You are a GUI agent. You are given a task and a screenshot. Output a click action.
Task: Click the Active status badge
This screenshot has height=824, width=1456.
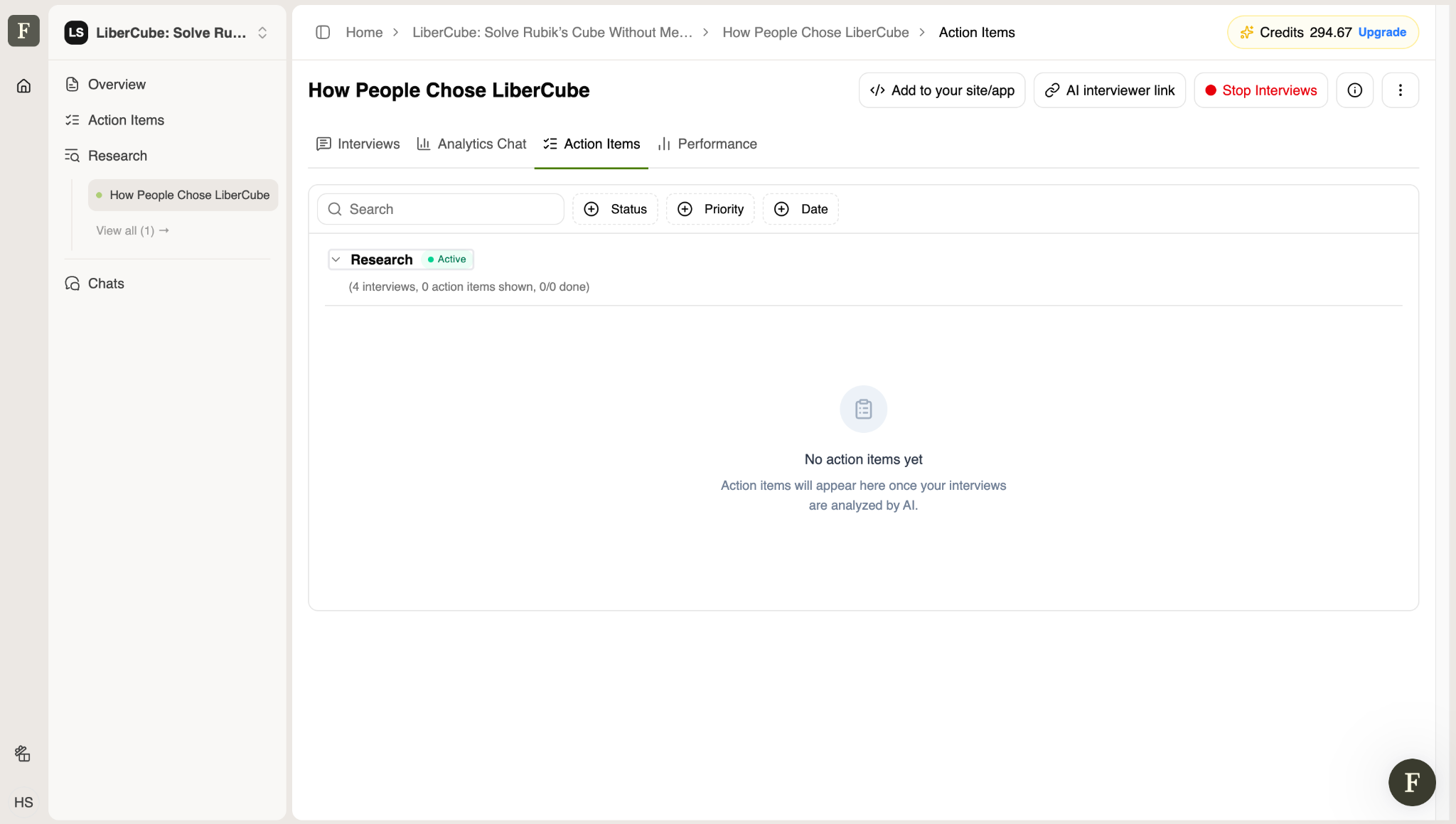(x=447, y=259)
